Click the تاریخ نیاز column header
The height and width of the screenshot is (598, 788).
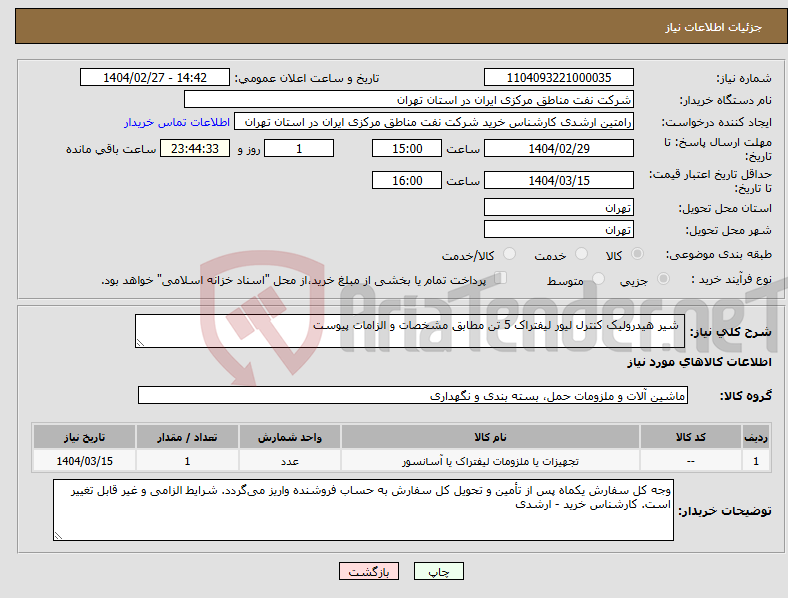tap(84, 437)
